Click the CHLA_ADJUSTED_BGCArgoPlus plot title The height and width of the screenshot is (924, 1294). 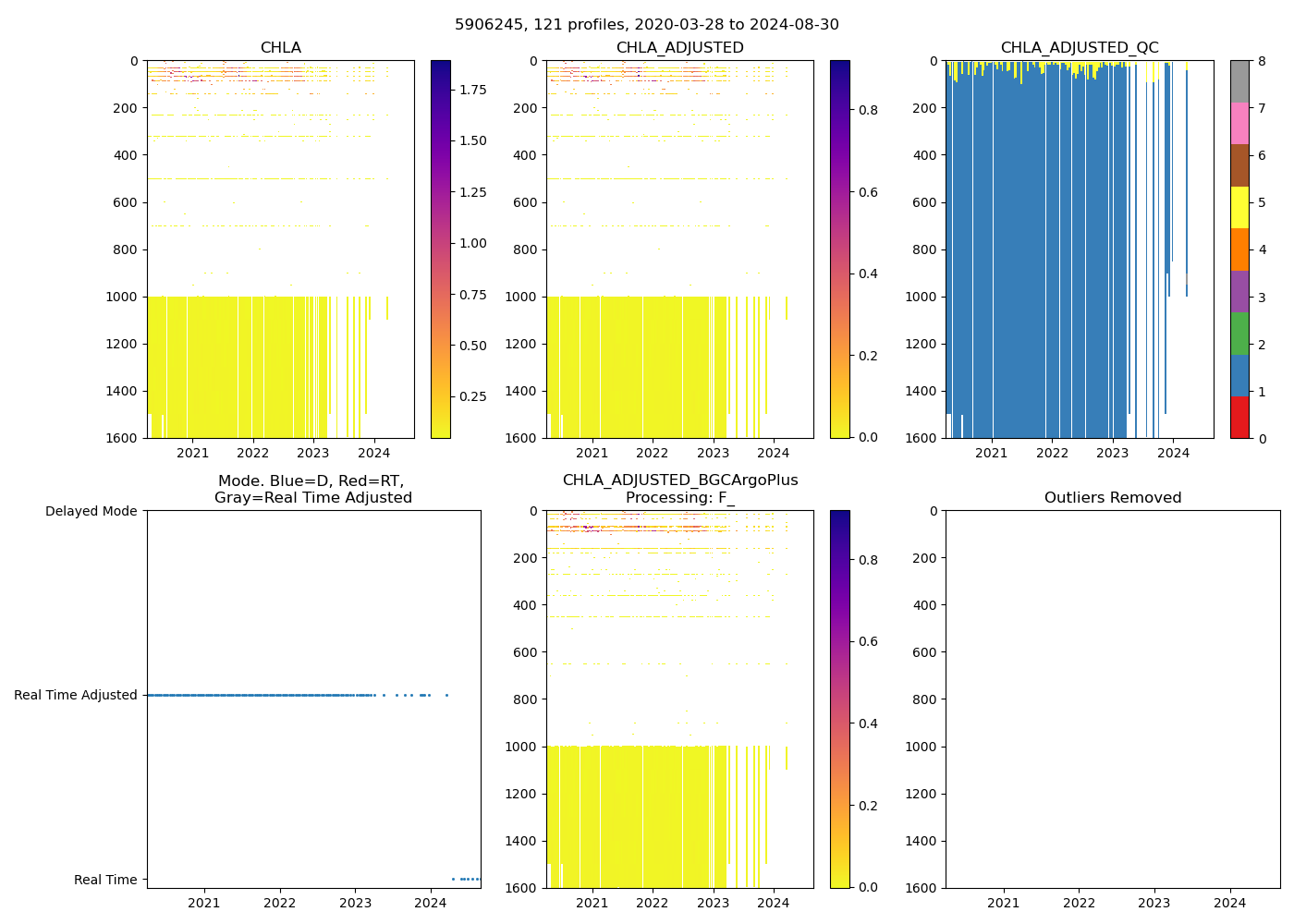679,489
